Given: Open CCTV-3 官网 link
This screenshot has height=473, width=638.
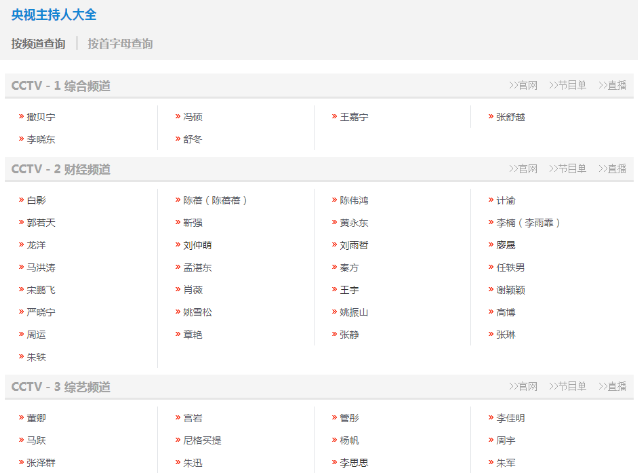Looking at the screenshot, I should point(523,386).
